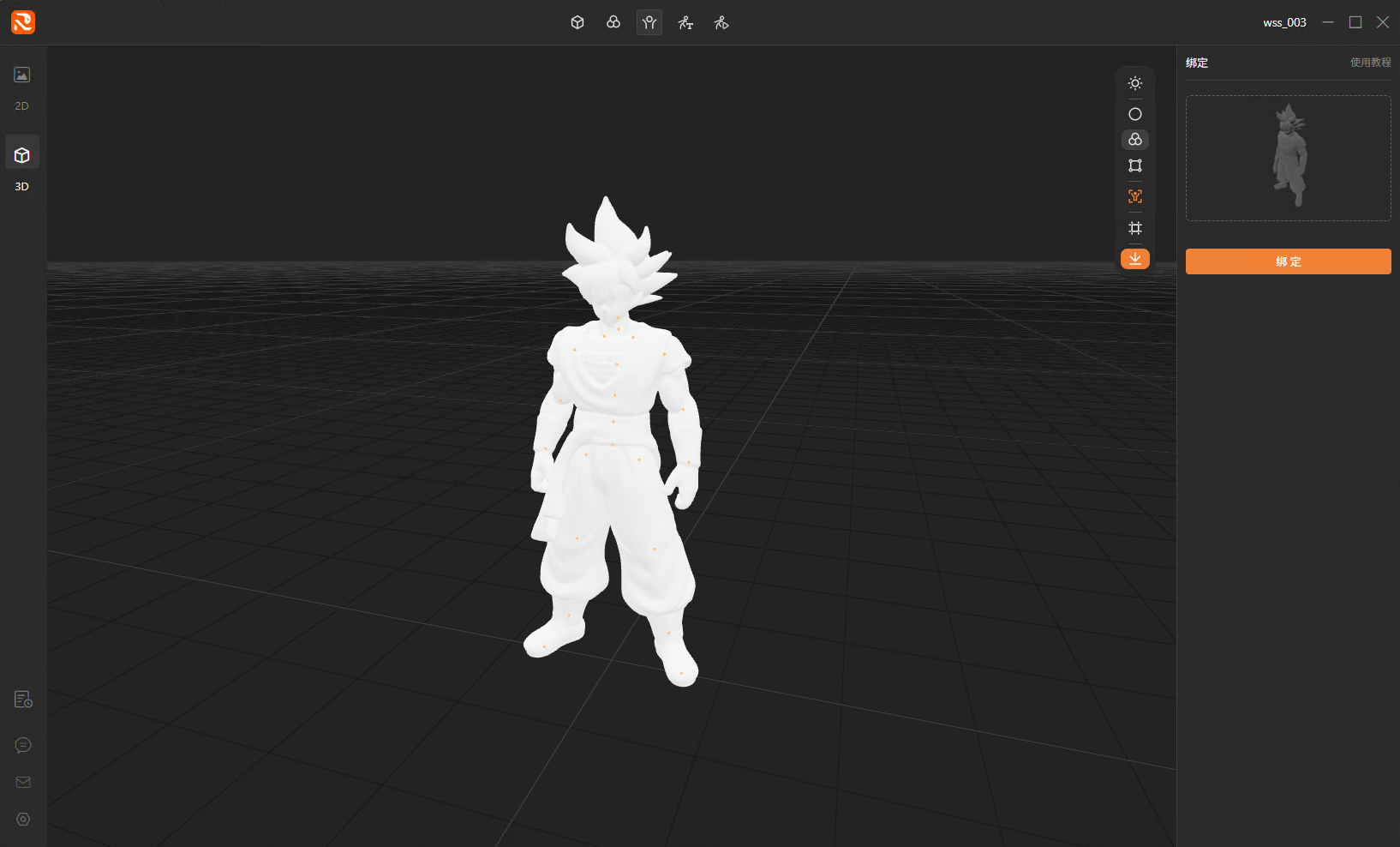Open the 使用教程 tutorial link
Screen dimensions: 1400x847
point(1371,63)
